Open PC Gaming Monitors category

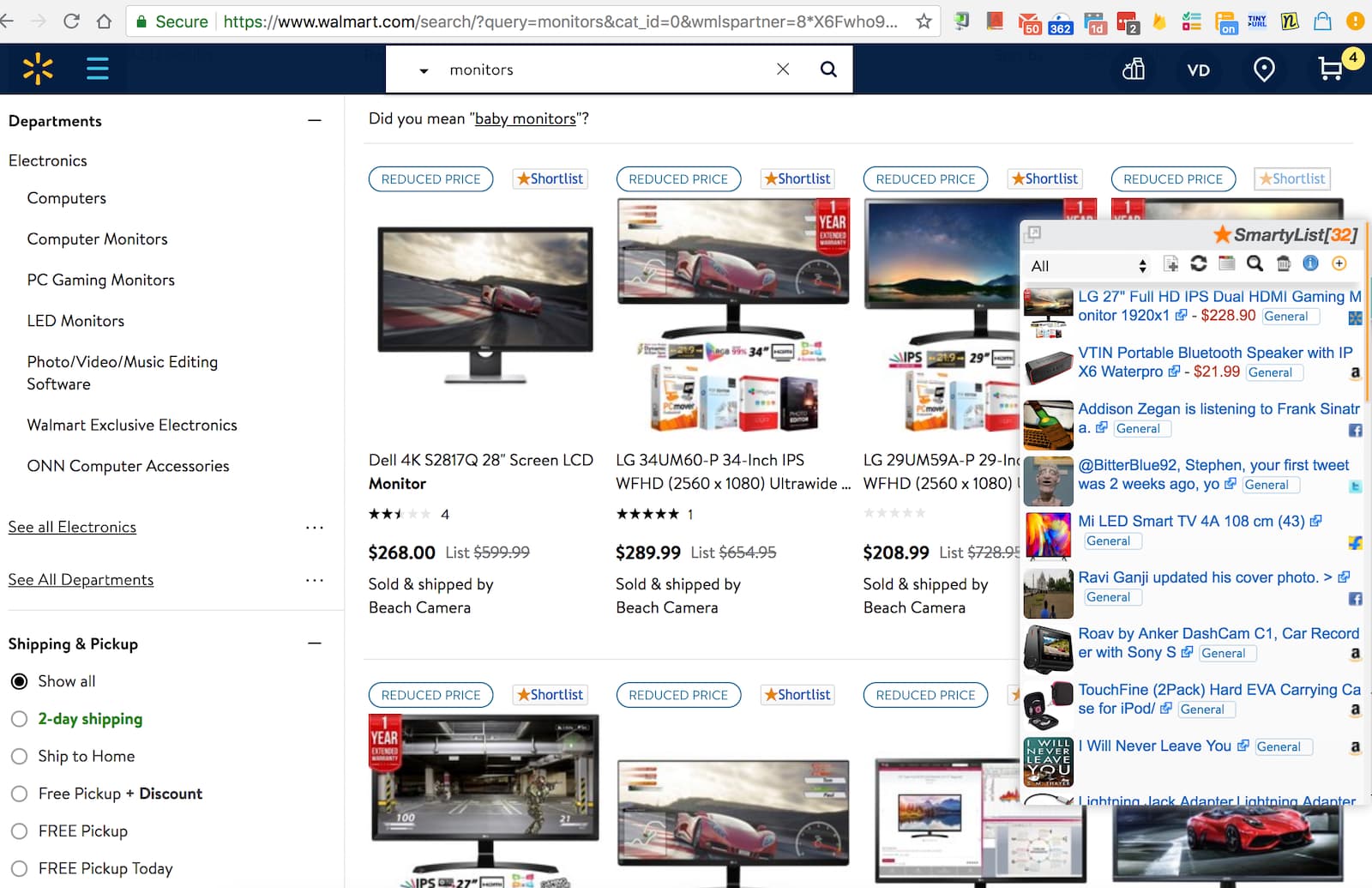click(100, 280)
